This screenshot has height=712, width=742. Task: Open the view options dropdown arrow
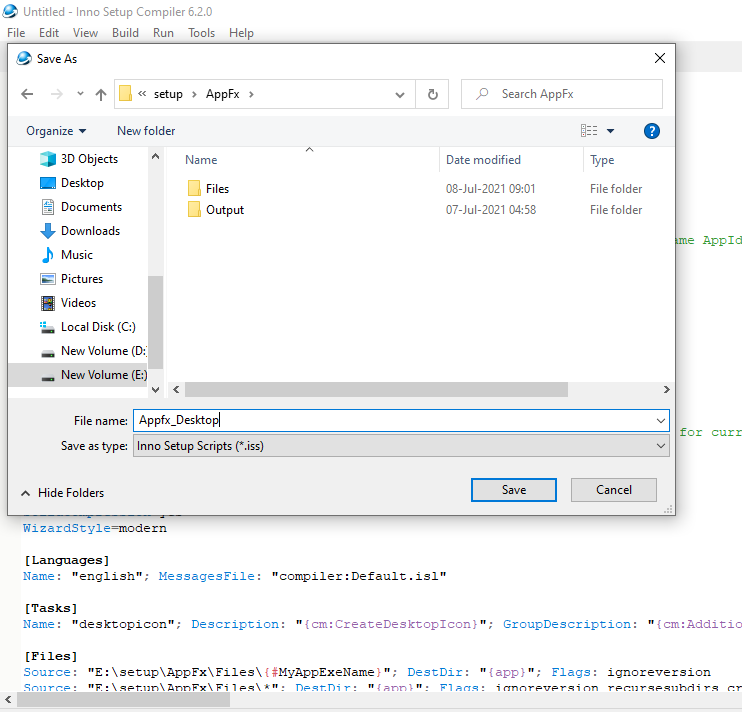click(610, 131)
